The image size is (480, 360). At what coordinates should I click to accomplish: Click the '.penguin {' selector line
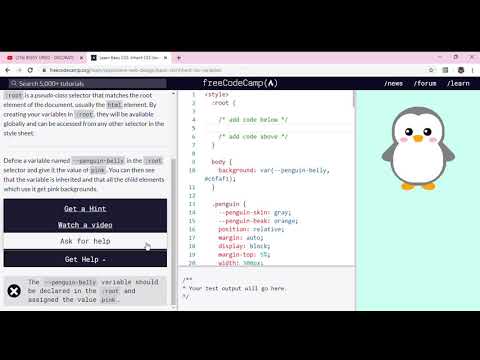pyautogui.click(x=229, y=204)
